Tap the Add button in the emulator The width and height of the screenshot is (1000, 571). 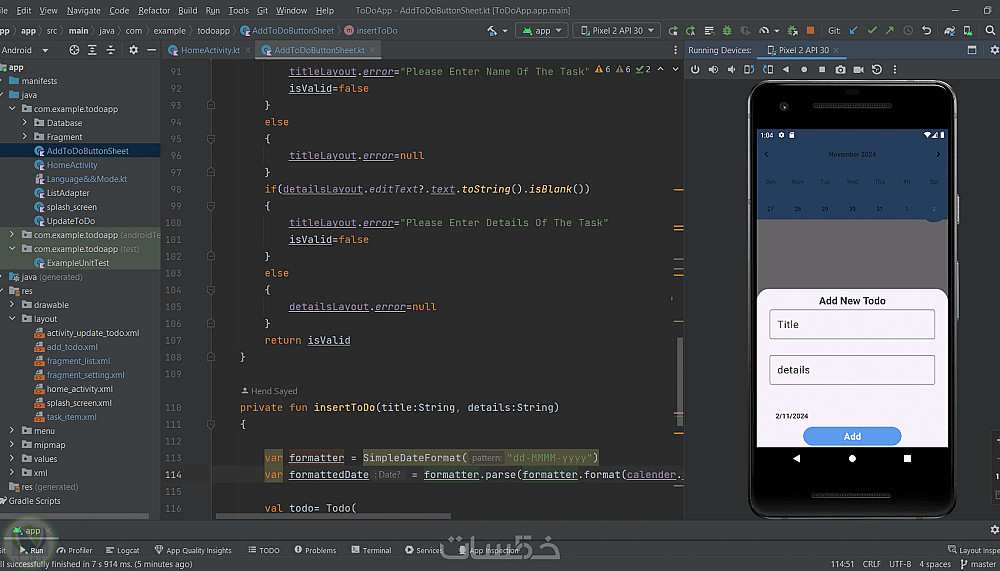click(x=852, y=436)
